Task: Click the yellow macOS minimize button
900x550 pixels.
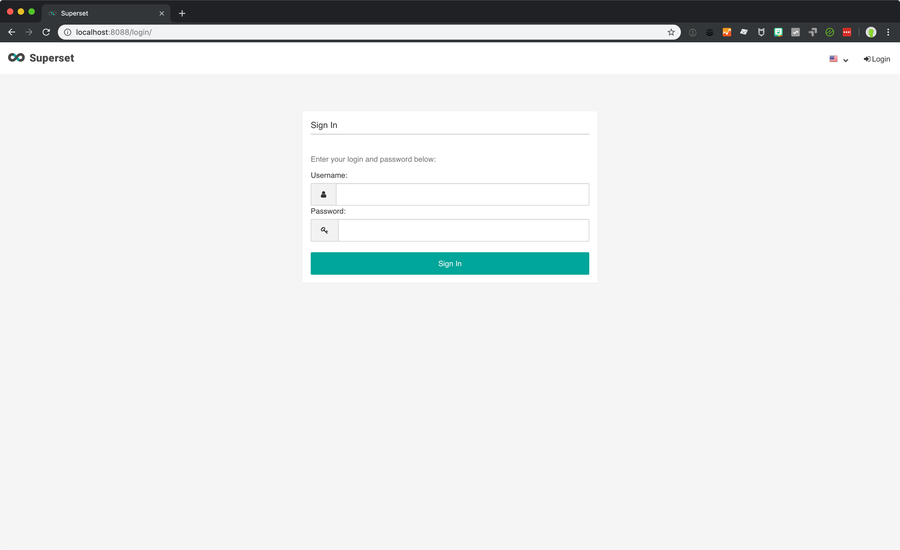Action: [21, 11]
